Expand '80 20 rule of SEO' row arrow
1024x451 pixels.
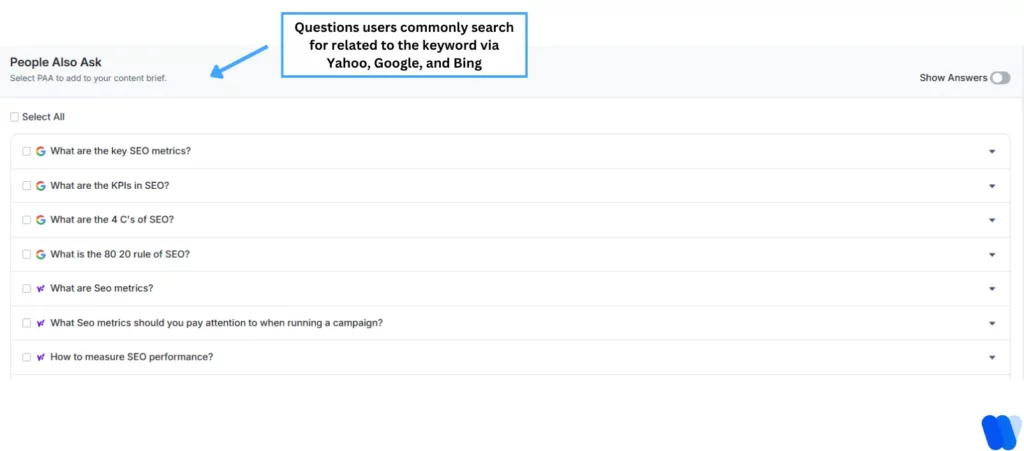992,255
